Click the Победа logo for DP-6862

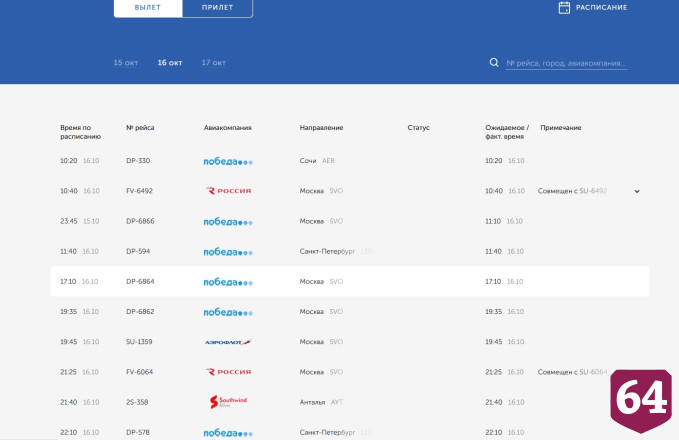(228, 312)
